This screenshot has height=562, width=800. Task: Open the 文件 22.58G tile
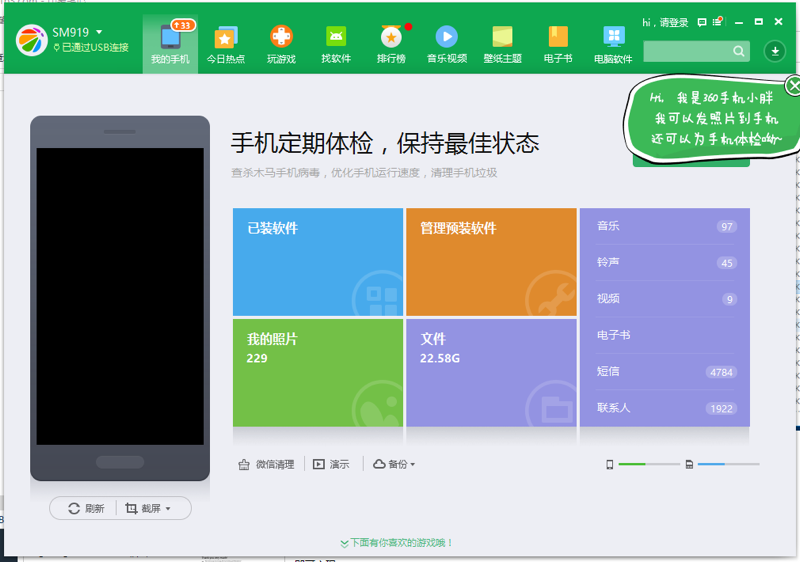click(x=491, y=372)
